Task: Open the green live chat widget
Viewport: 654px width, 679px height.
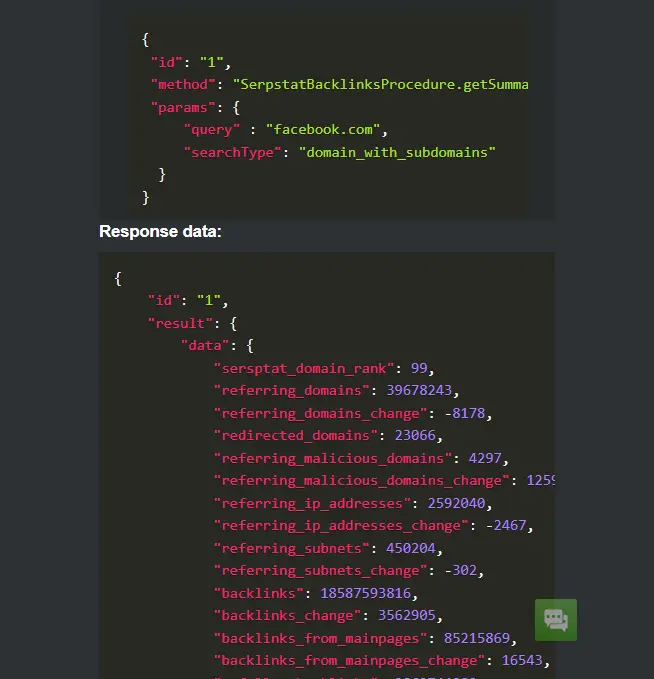Action: pyautogui.click(x=556, y=620)
